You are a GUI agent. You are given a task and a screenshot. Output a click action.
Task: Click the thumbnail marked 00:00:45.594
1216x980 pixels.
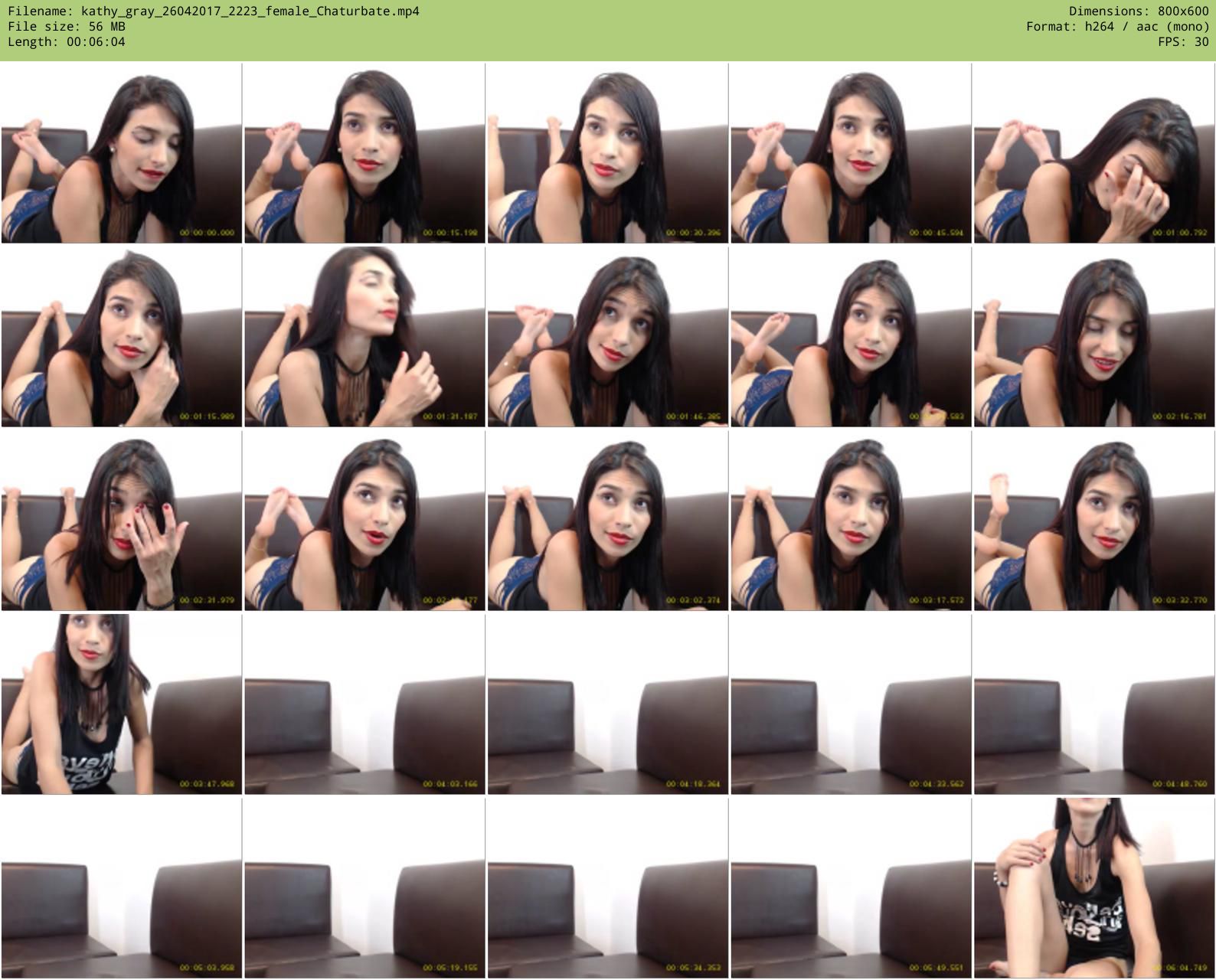[851, 153]
